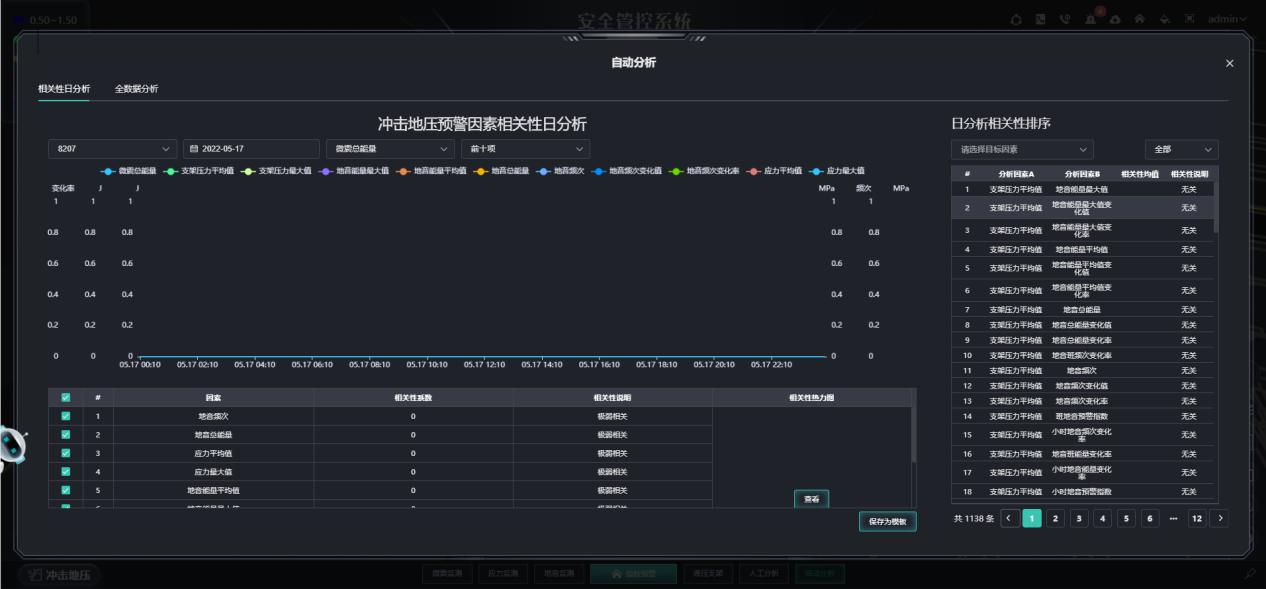Toggle the 地音频次 legend marker

544,171
